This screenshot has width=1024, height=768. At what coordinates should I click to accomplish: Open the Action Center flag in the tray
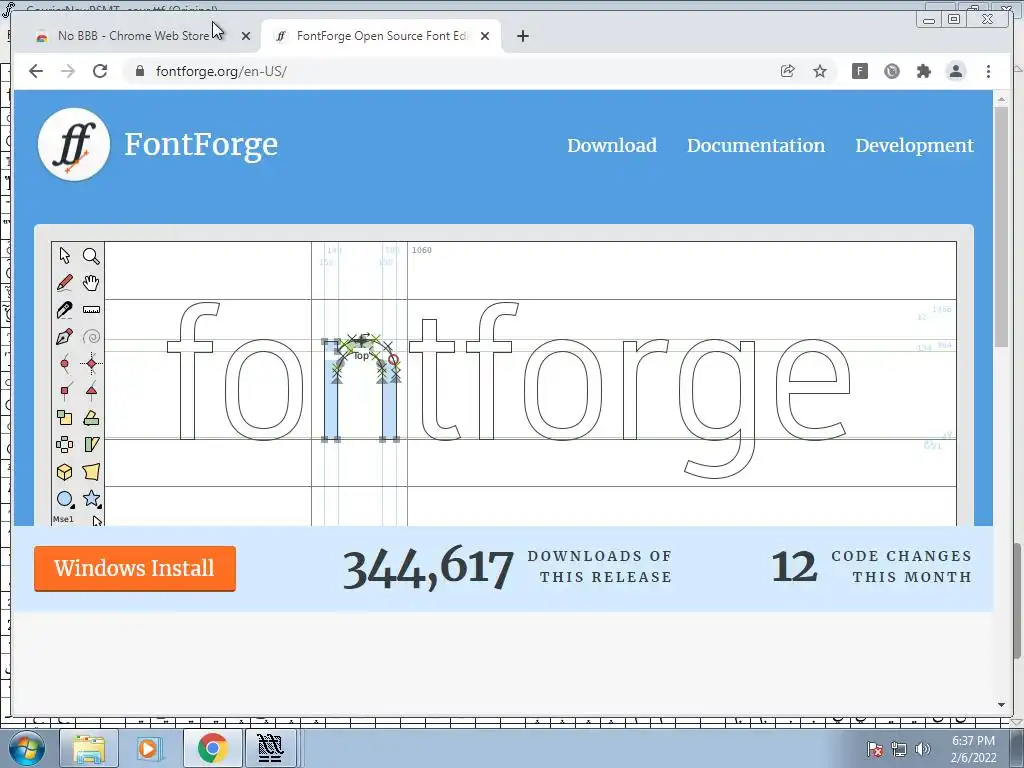[875, 749]
